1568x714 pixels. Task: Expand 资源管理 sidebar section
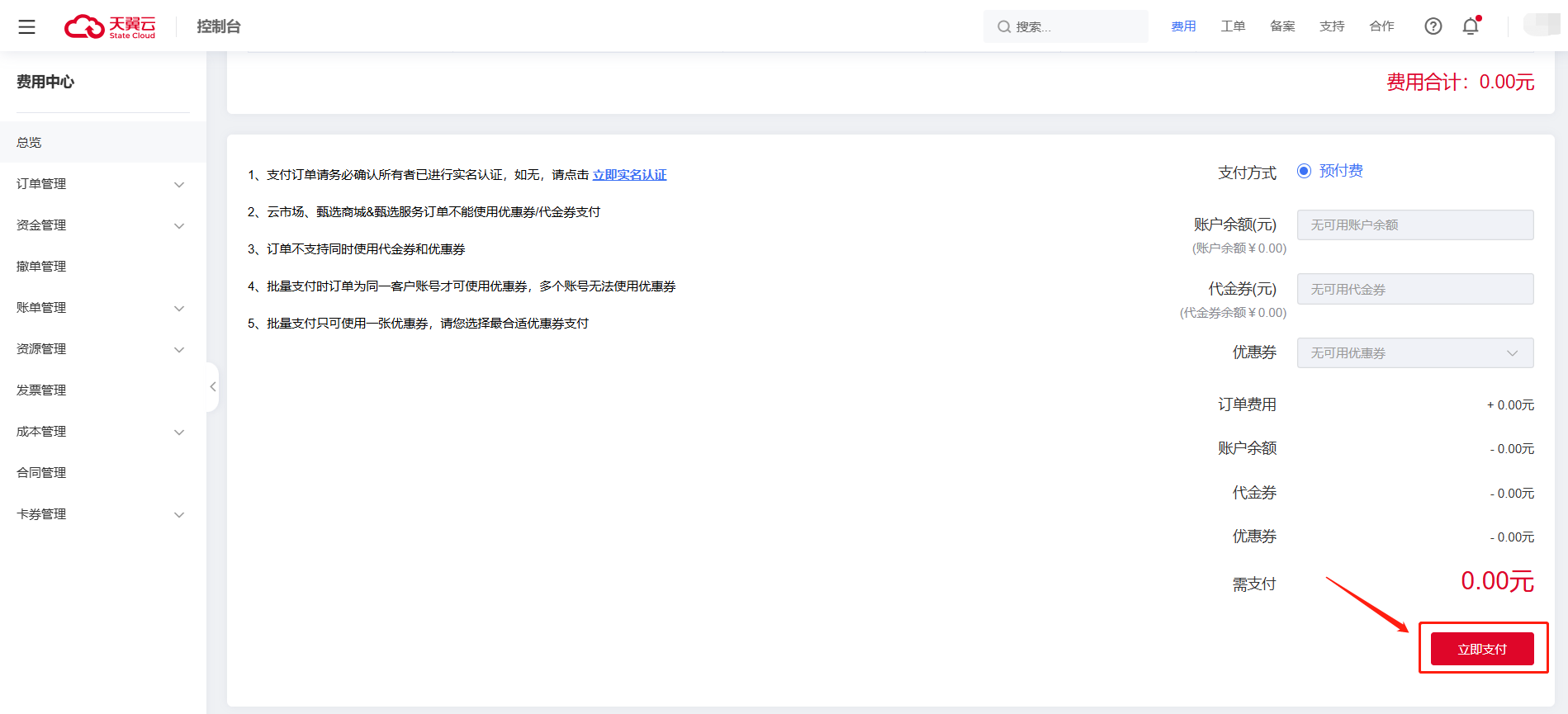click(x=102, y=349)
